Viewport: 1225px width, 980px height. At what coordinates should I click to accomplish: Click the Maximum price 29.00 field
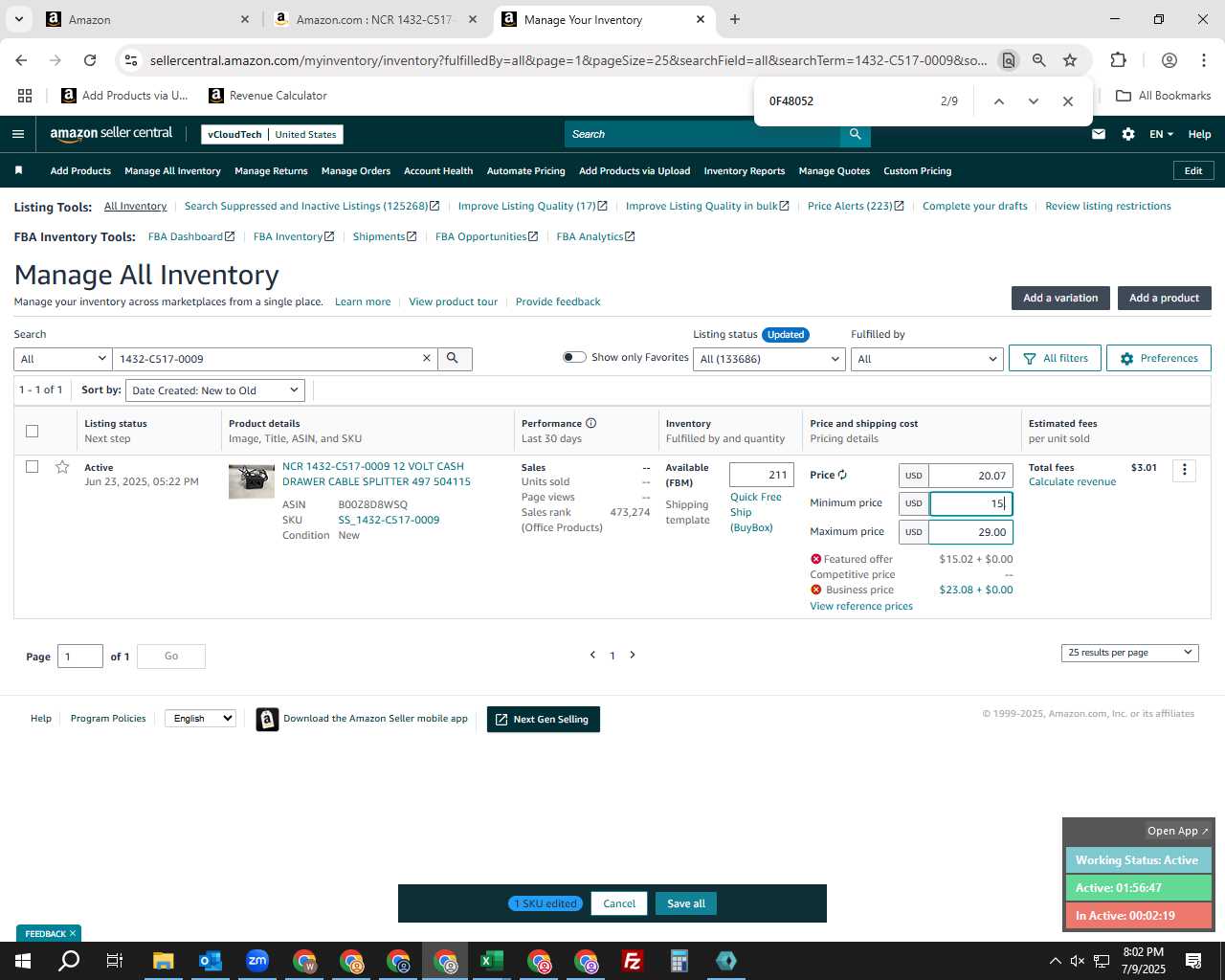click(970, 532)
